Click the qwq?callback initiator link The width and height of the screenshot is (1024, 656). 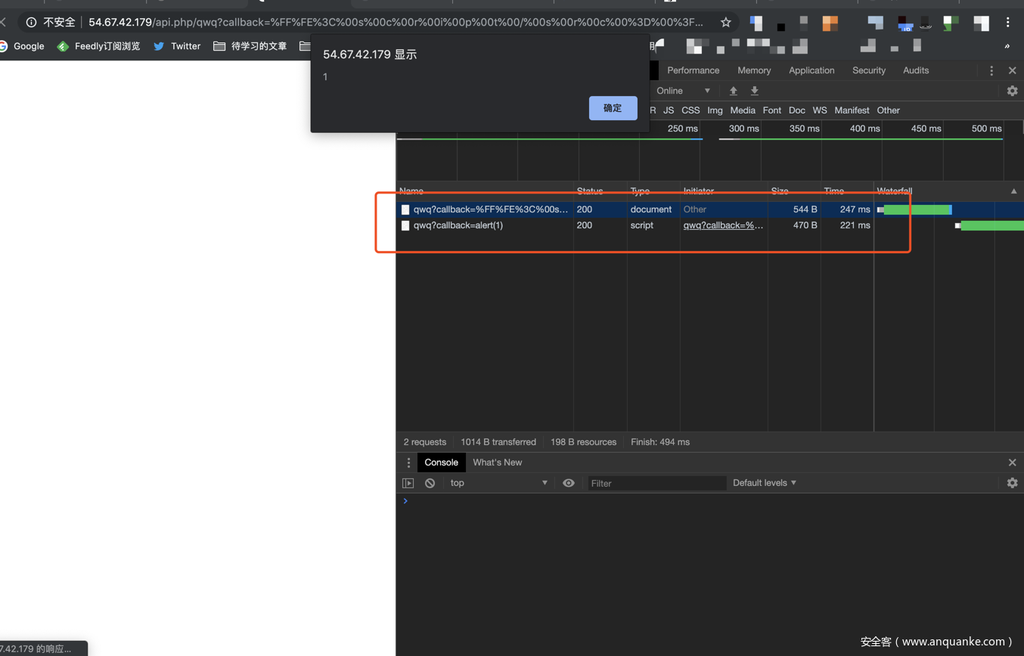(x=723, y=226)
